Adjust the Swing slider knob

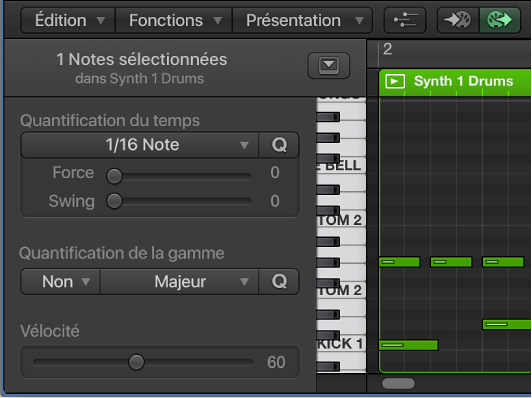point(114,201)
